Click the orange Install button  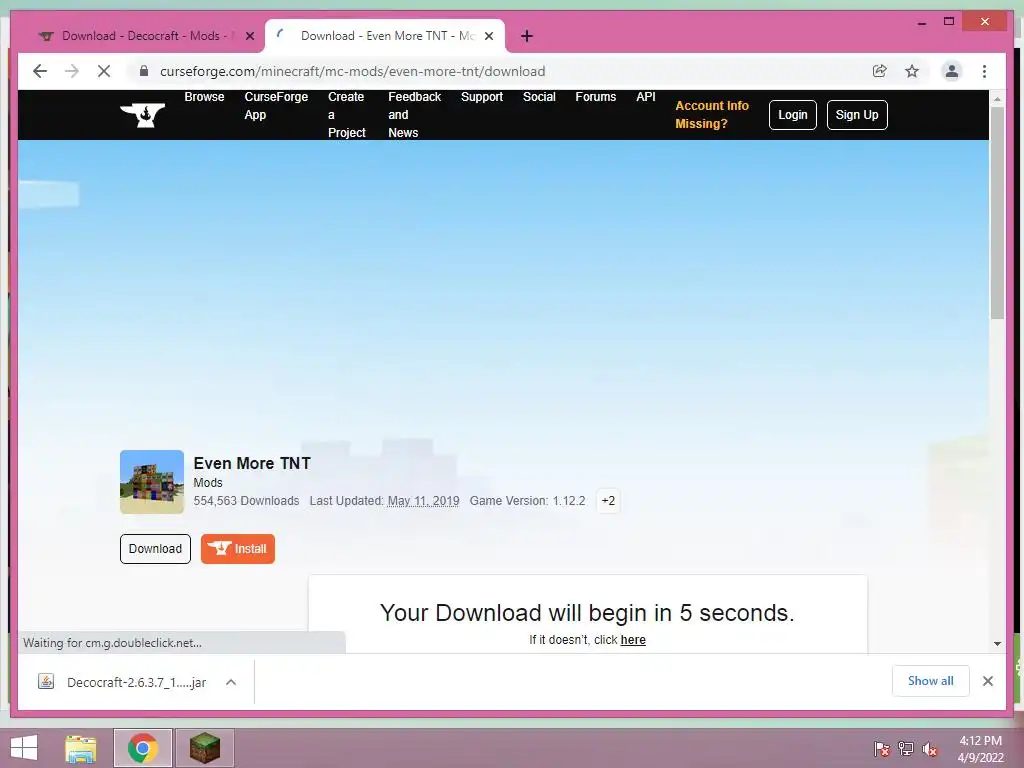(238, 549)
